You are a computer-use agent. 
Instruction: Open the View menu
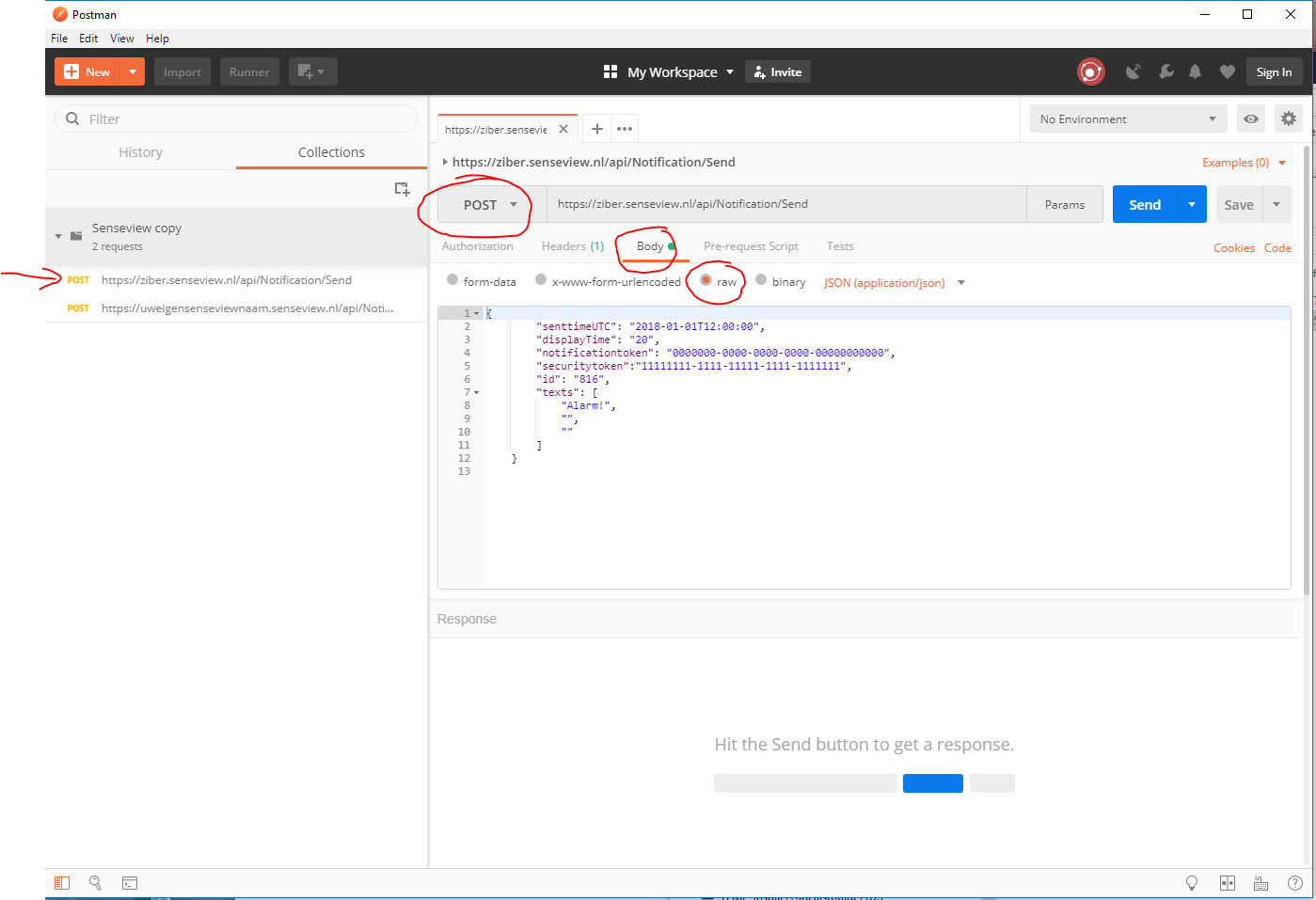122,39
